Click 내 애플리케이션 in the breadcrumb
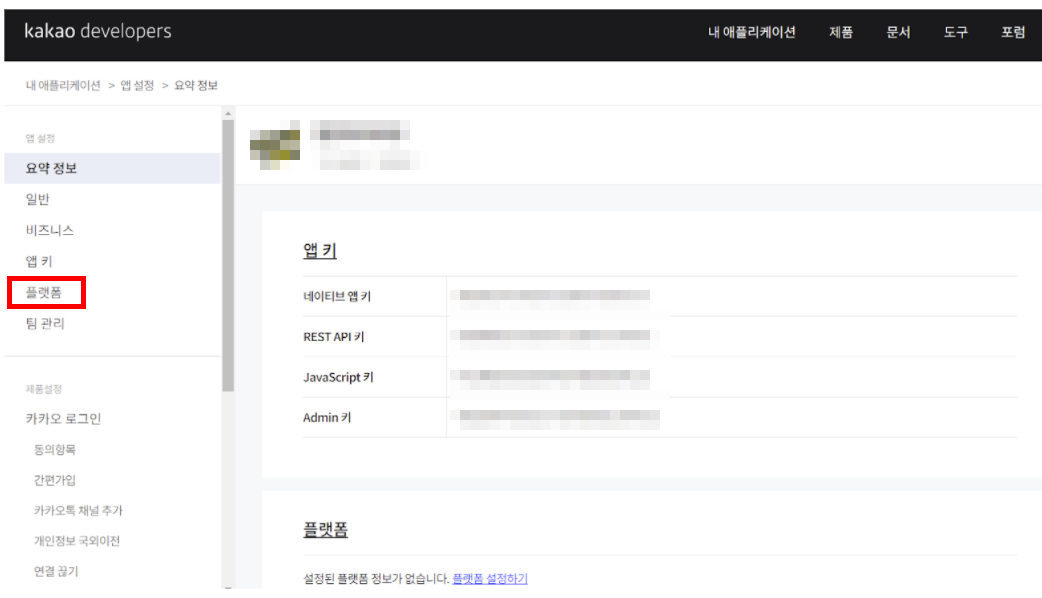The height and width of the screenshot is (598, 1042). (63, 85)
